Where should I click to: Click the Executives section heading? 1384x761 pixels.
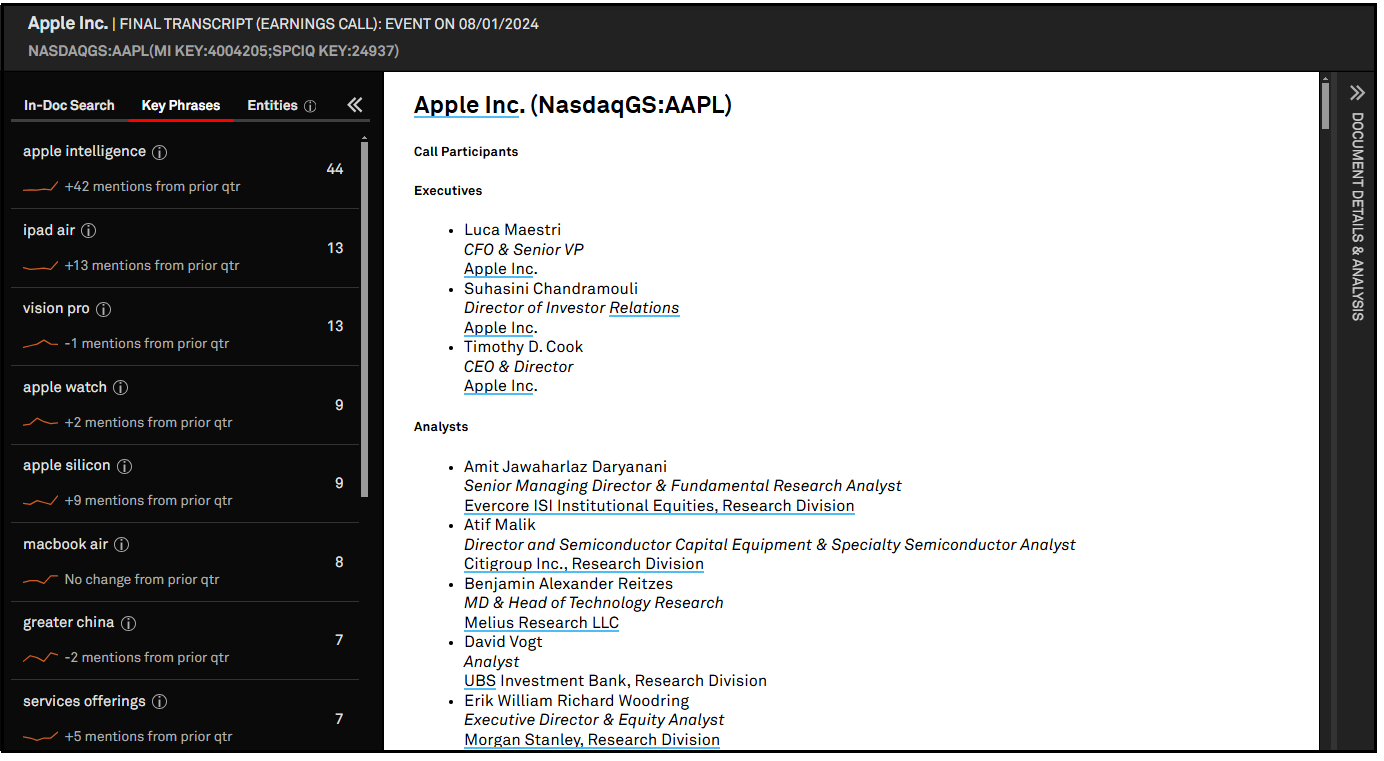[x=448, y=191]
